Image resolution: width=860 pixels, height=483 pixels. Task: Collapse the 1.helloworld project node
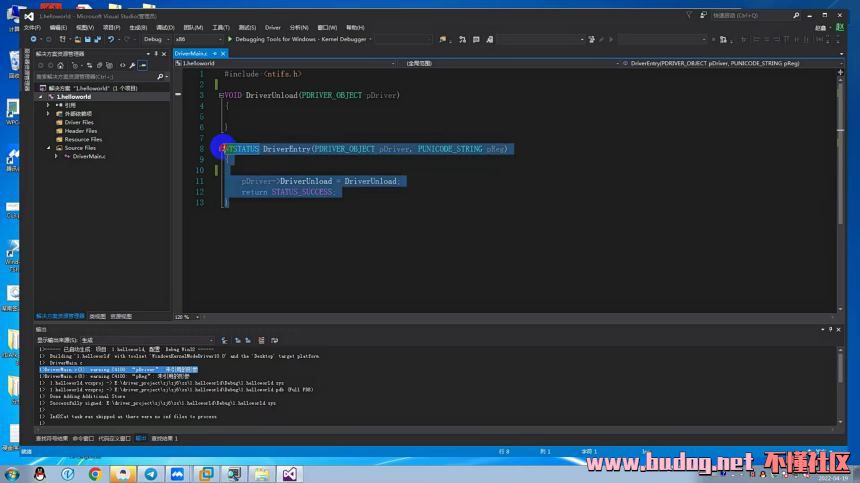coord(41,97)
